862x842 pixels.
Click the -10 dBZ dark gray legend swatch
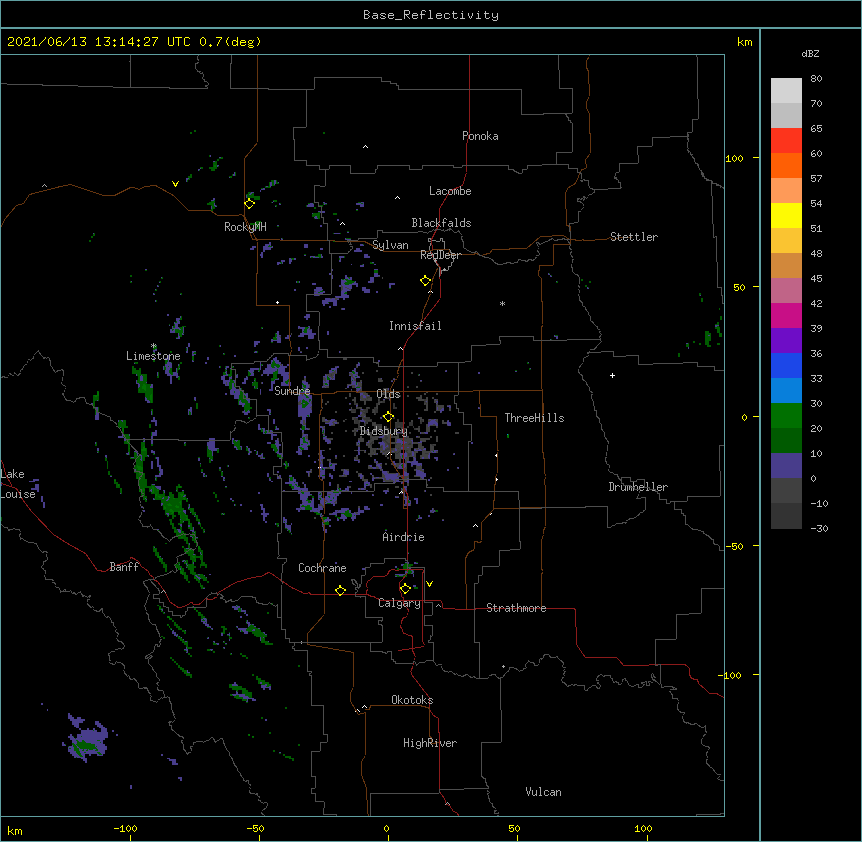pyautogui.click(x=786, y=516)
